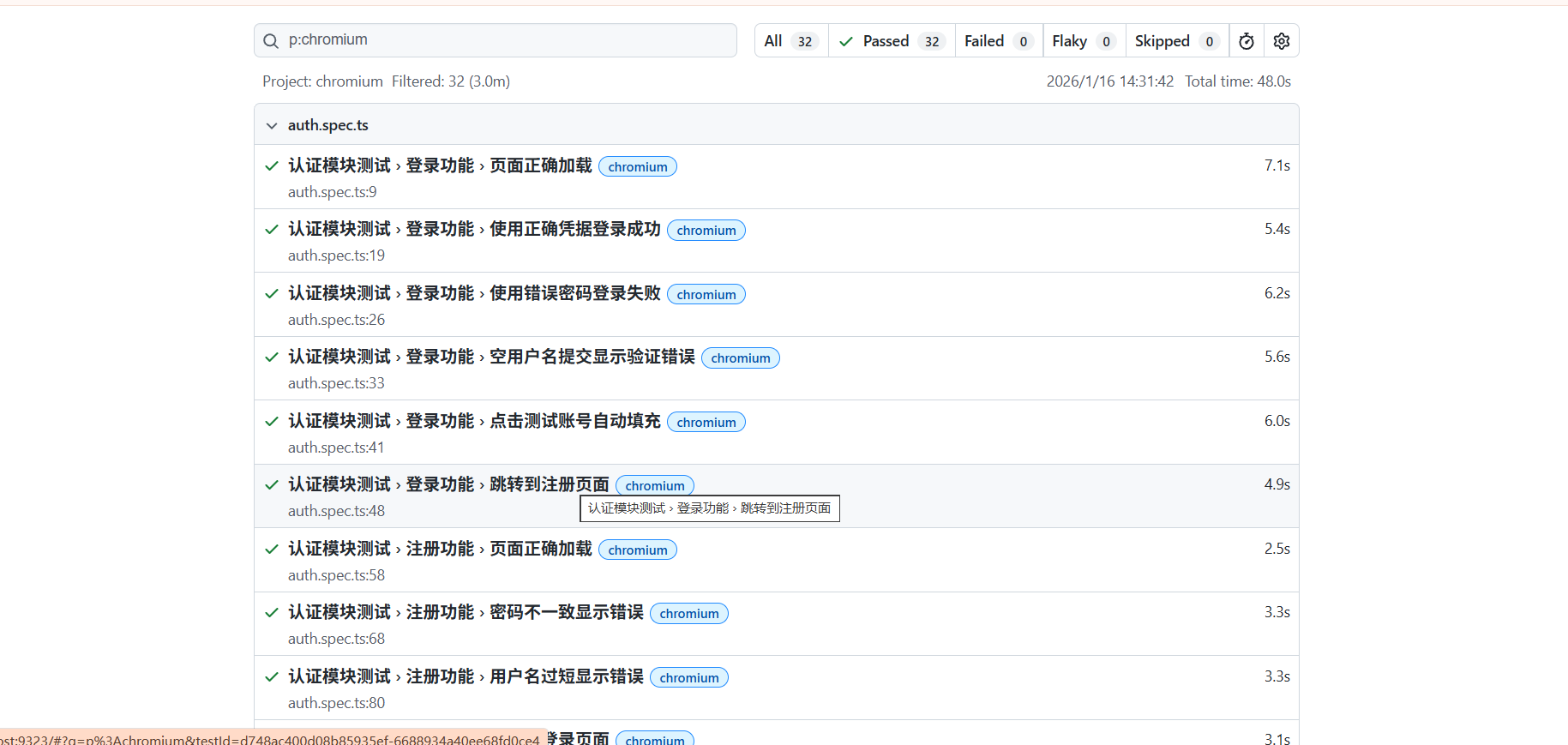Open test 点击测试账号自动填充
This screenshot has height=745, width=1568.
pyautogui.click(x=474, y=421)
